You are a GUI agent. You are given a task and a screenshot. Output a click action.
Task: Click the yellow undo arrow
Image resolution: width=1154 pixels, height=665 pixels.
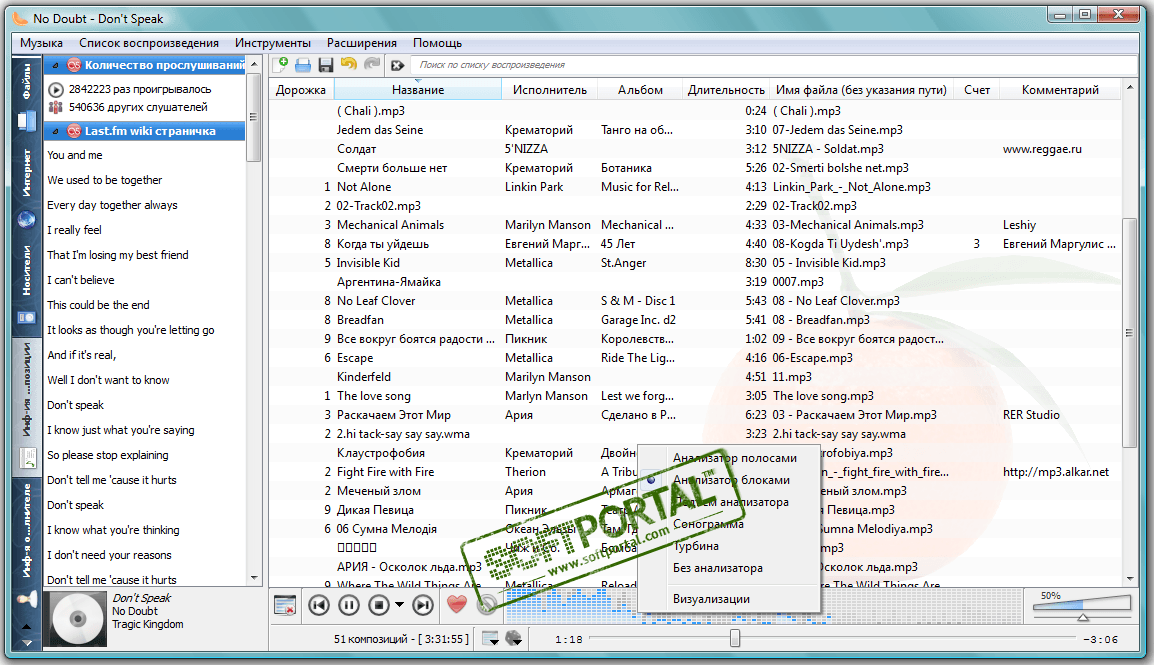349,64
